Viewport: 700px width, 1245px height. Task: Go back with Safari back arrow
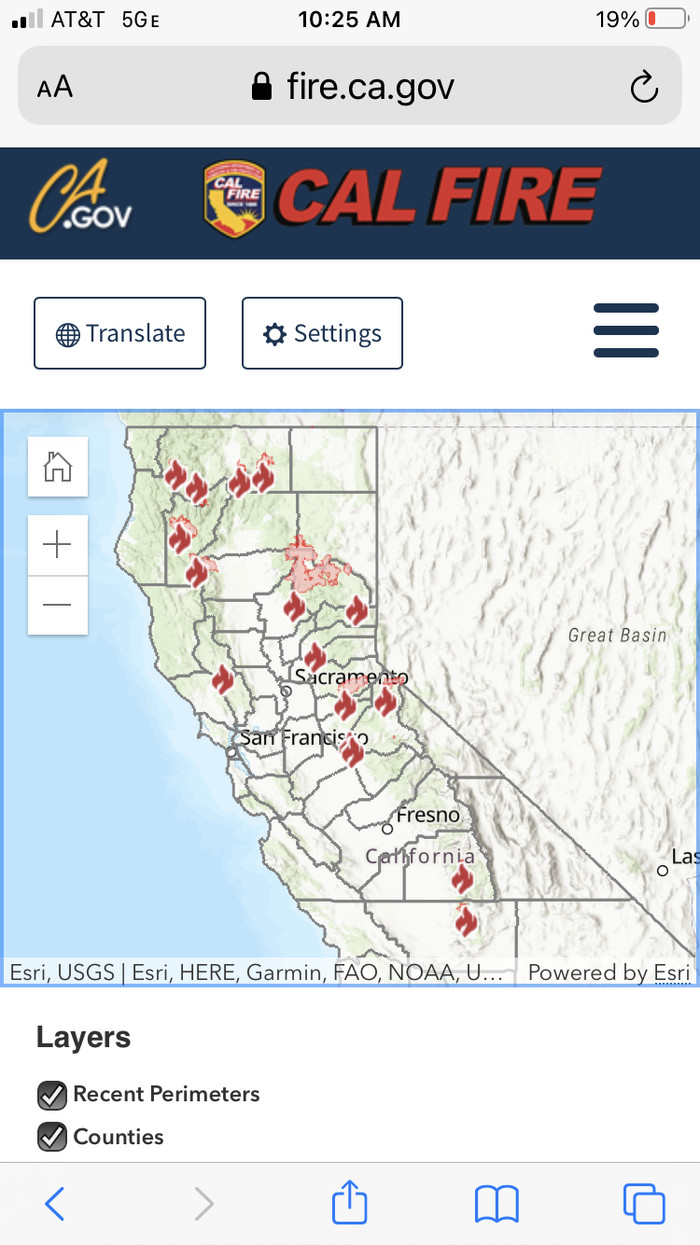55,1204
